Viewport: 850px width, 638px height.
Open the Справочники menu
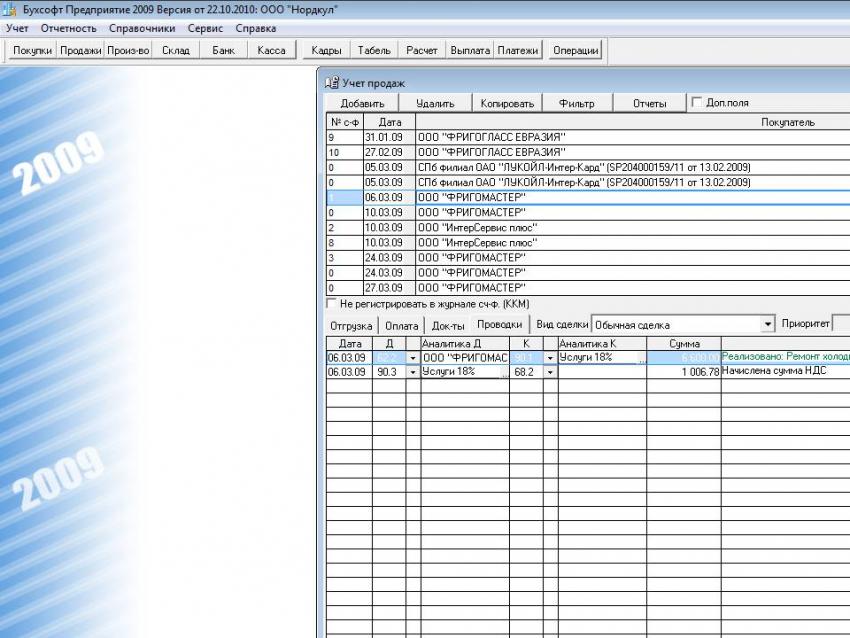click(x=142, y=29)
